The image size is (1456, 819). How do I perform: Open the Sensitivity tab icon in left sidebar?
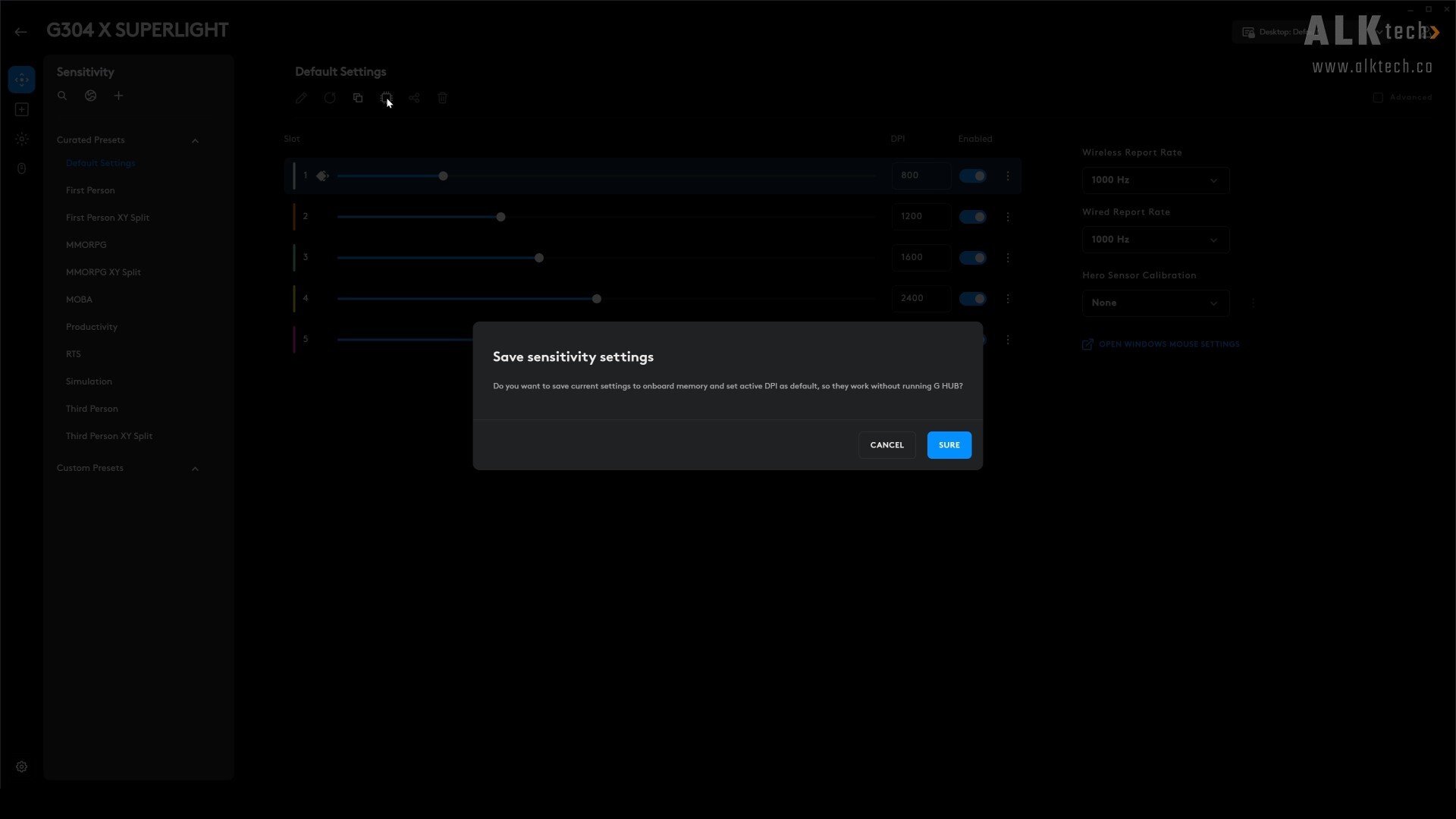(22, 80)
